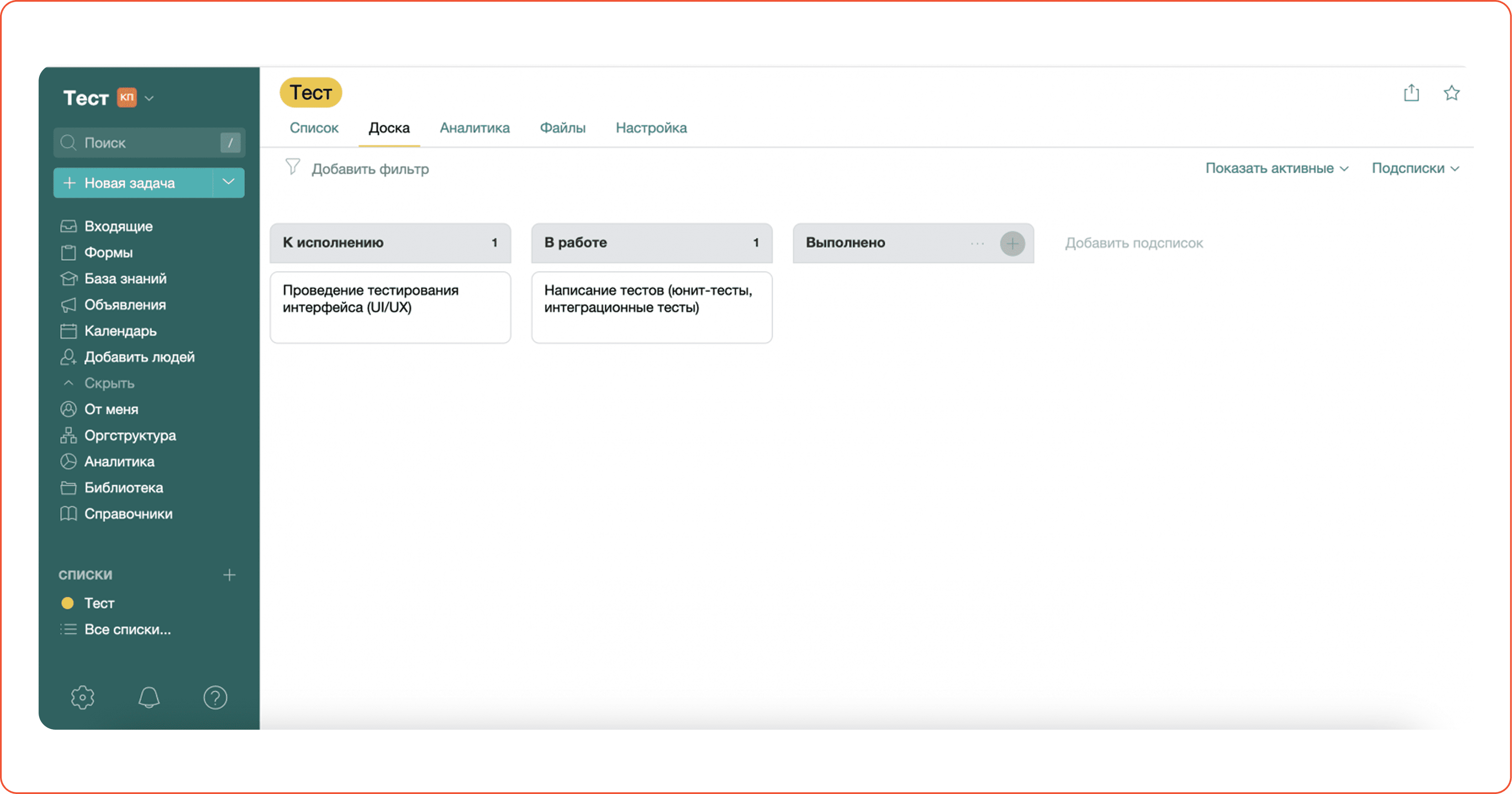The width and height of the screenshot is (1512, 794).
Task: Open the Inbox (Входящие) icon
Action: (x=68, y=226)
